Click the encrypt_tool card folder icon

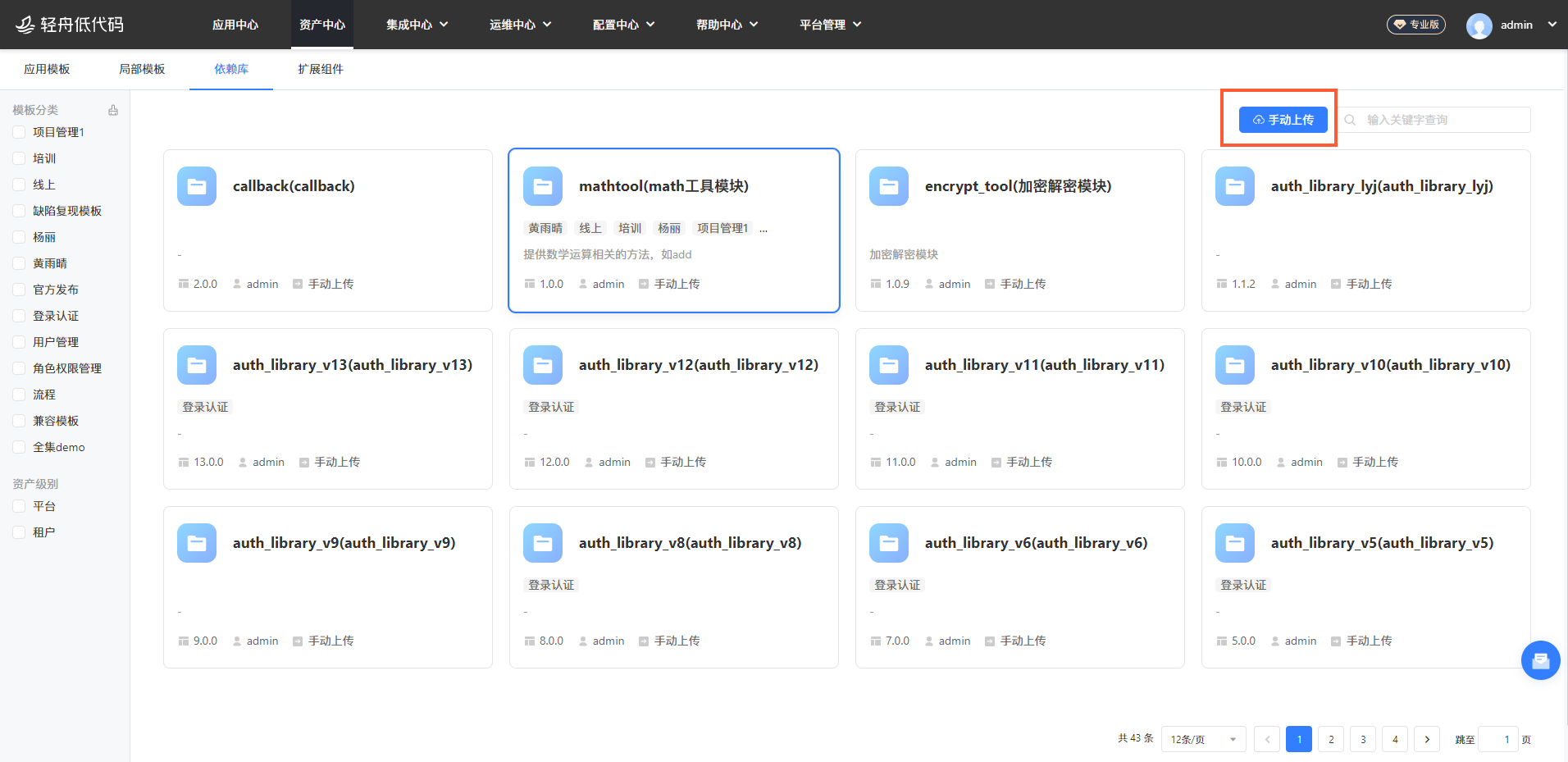pyautogui.click(x=889, y=186)
